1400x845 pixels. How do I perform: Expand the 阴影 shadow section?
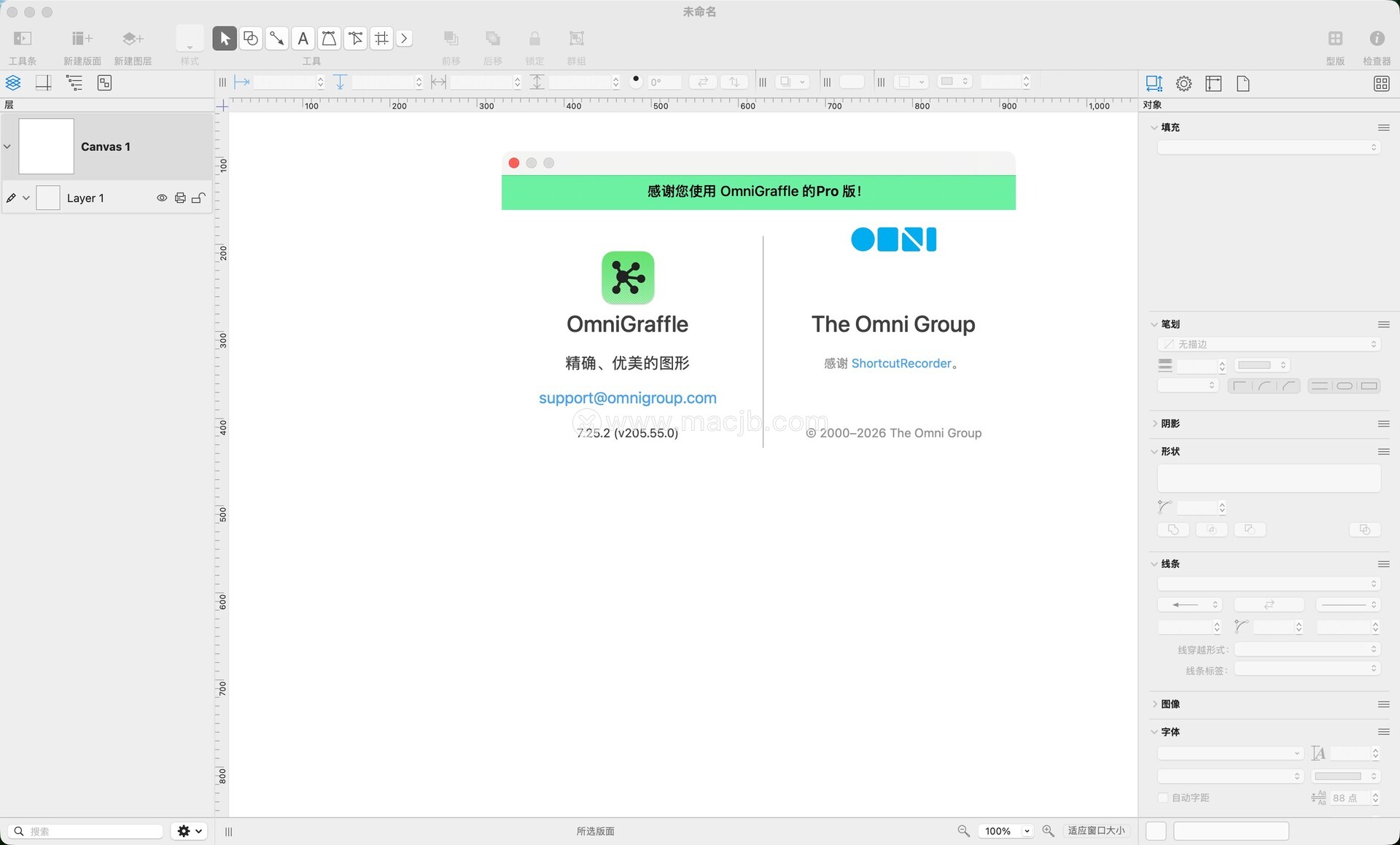click(1154, 424)
